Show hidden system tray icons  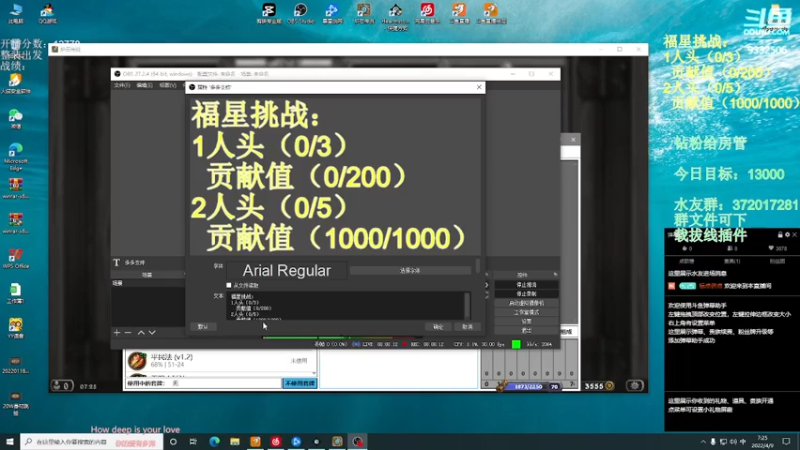point(703,442)
